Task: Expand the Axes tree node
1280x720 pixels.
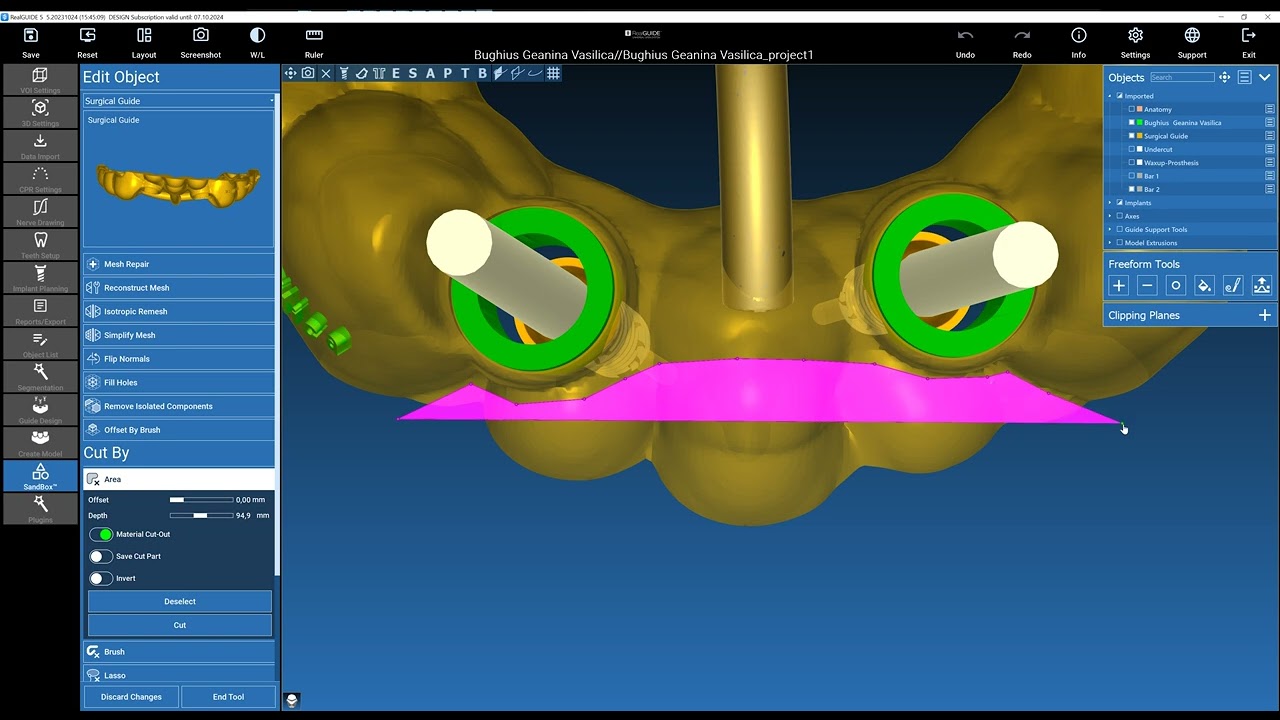Action: (1110, 216)
